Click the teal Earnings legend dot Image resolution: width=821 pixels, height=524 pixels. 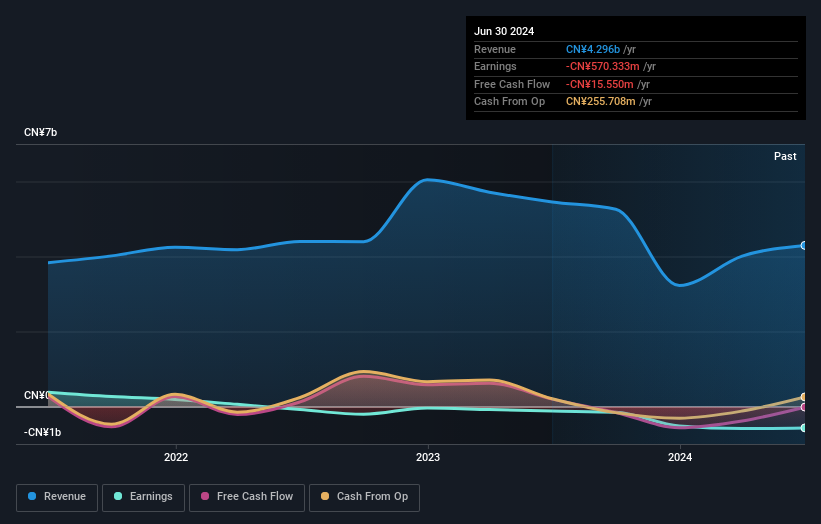[118, 496]
